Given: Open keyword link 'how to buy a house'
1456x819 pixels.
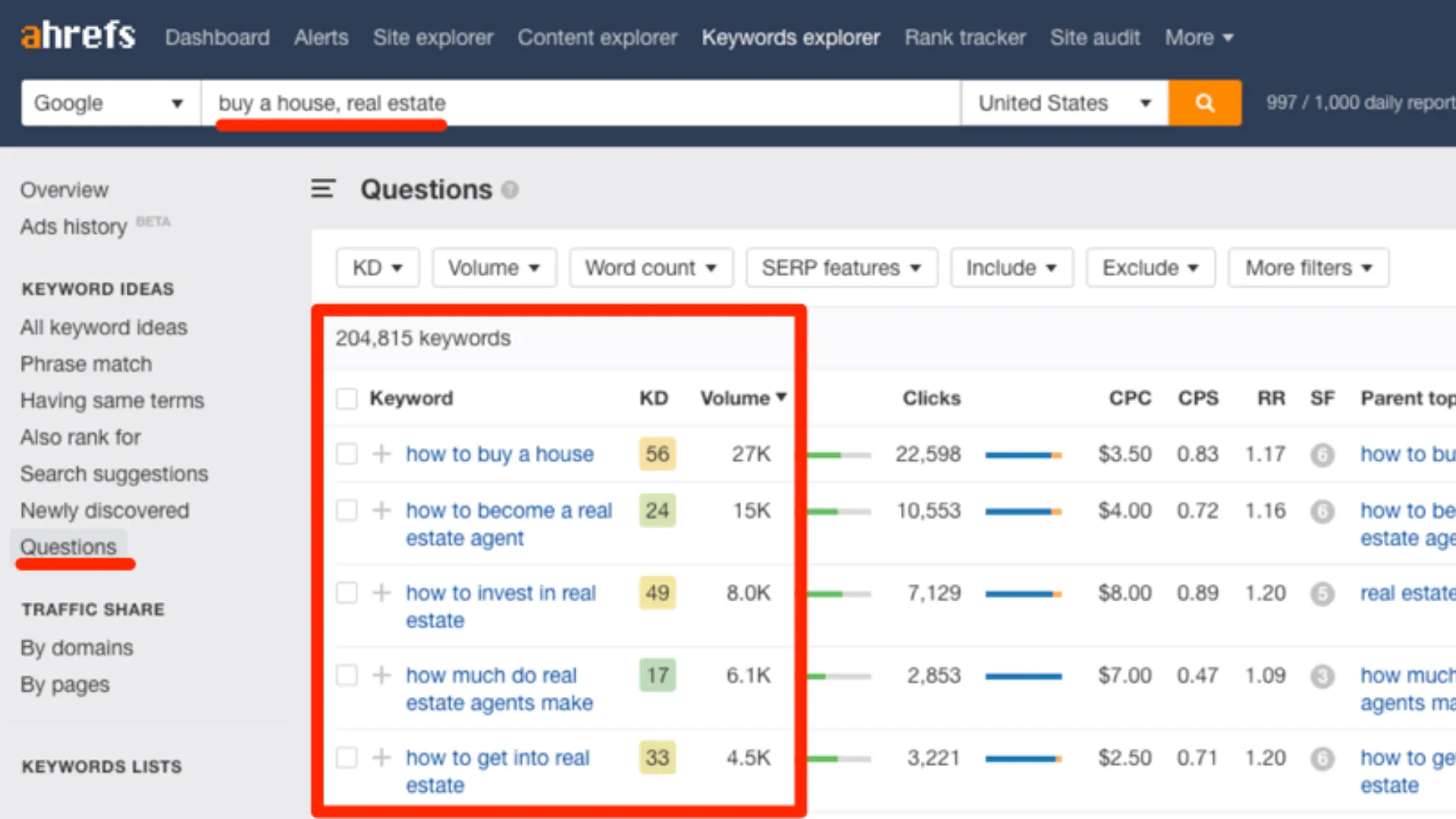Looking at the screenshot, I should [500, 453].
